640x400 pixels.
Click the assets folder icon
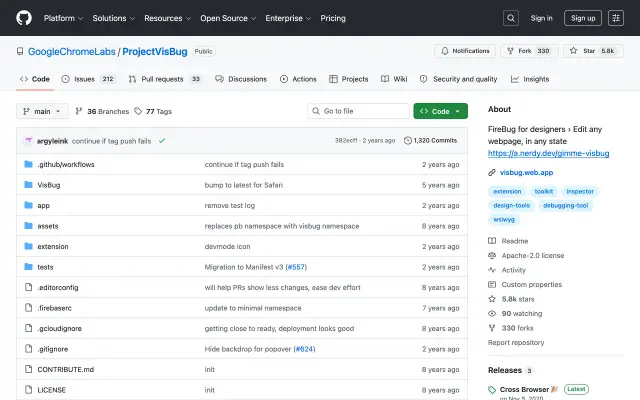coord(28,226)
